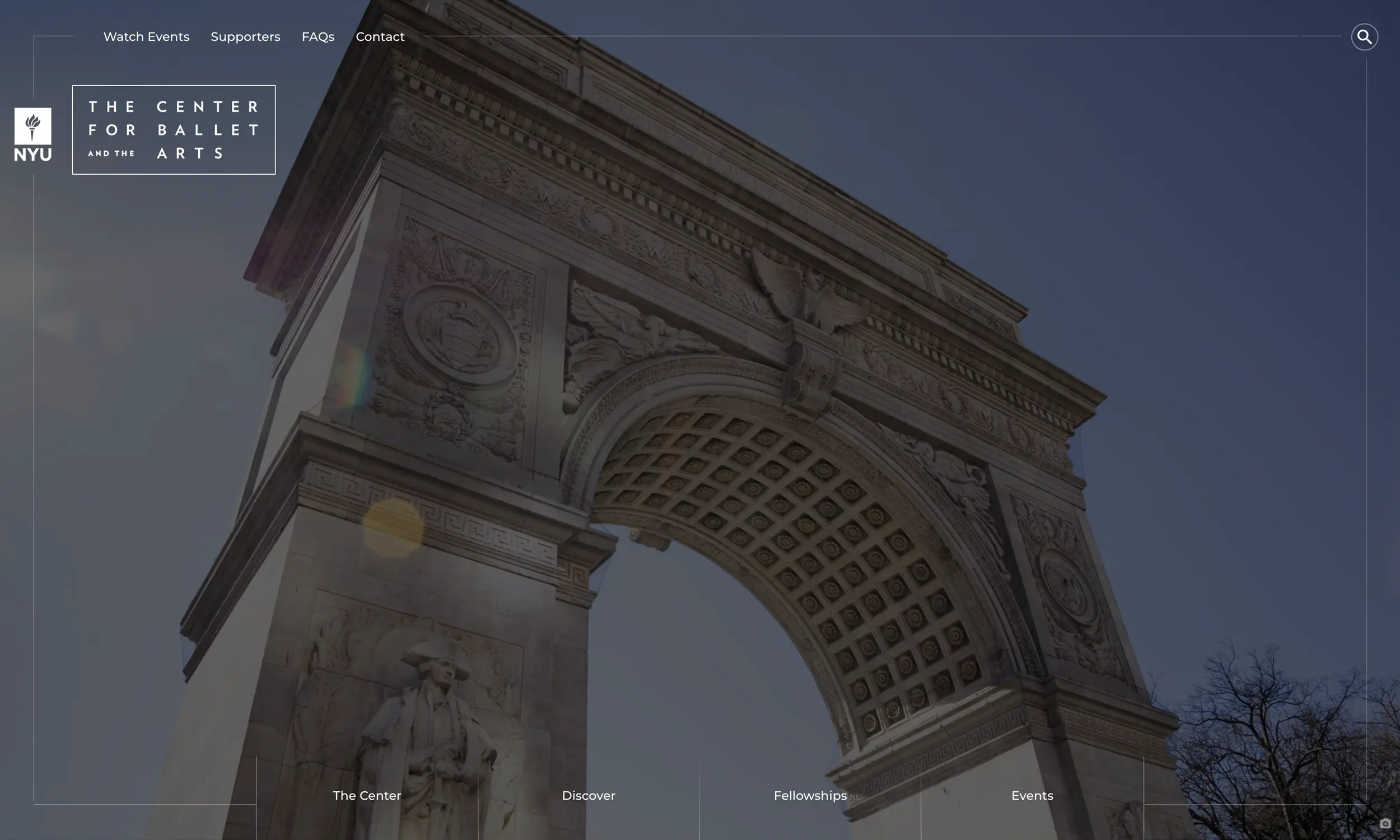This screenshot has width=1400, height=840.
Task: Open the Supporters page
Action: tap(245, 36)
